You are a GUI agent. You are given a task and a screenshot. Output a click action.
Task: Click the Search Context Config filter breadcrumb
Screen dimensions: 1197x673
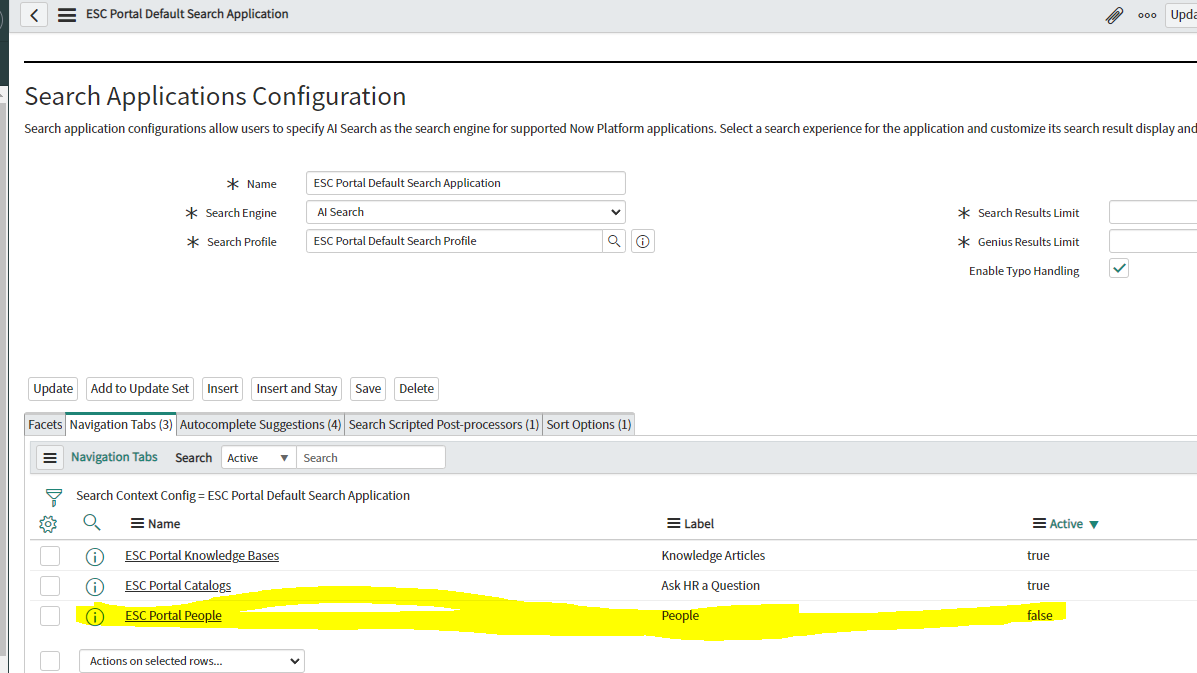pos(243,495)
